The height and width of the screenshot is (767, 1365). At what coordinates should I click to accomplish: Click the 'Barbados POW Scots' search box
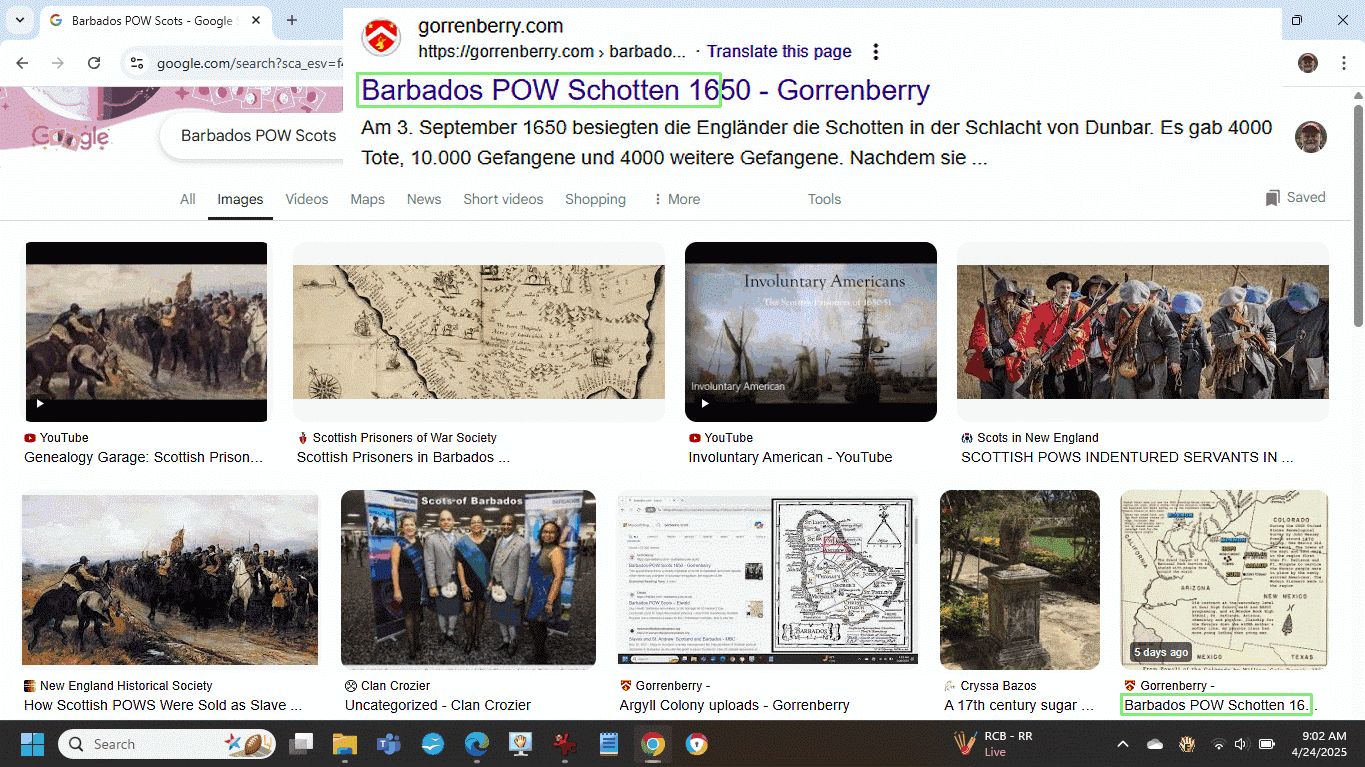click(258, 135)
